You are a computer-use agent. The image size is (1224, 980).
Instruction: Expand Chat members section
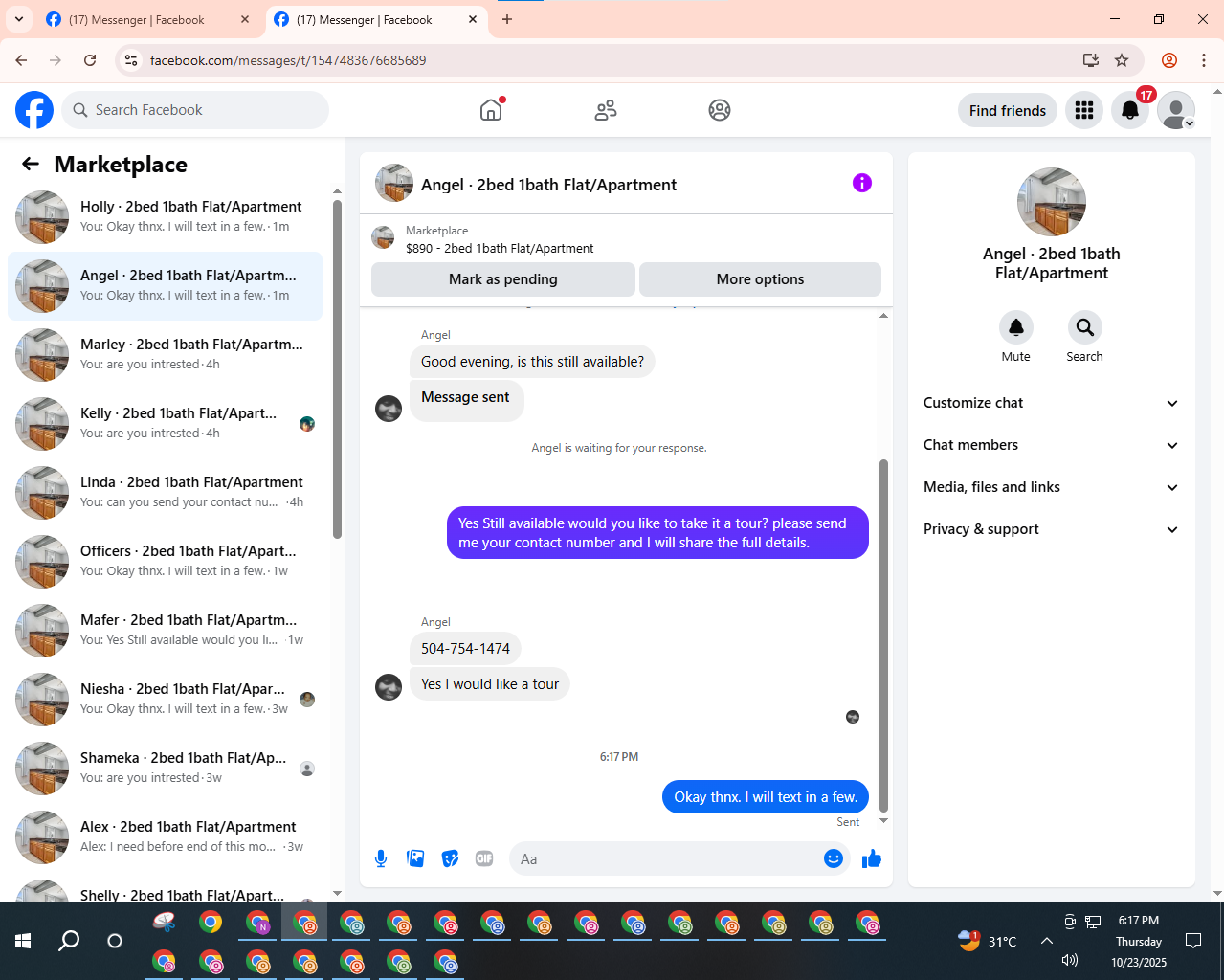pyautogui.click(x=1051, y=445)
